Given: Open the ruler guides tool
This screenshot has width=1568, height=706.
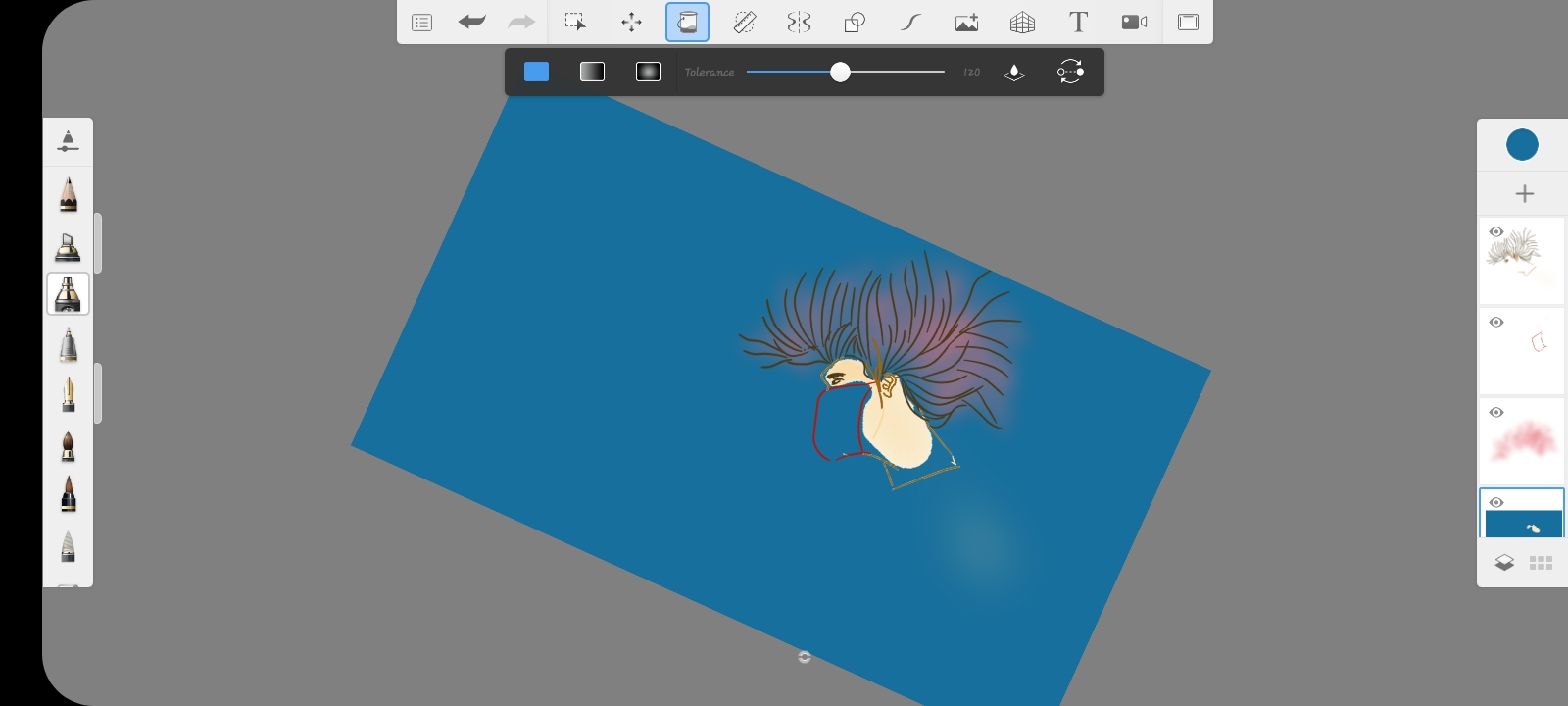Looking at the screenshot, I should 744,23.
